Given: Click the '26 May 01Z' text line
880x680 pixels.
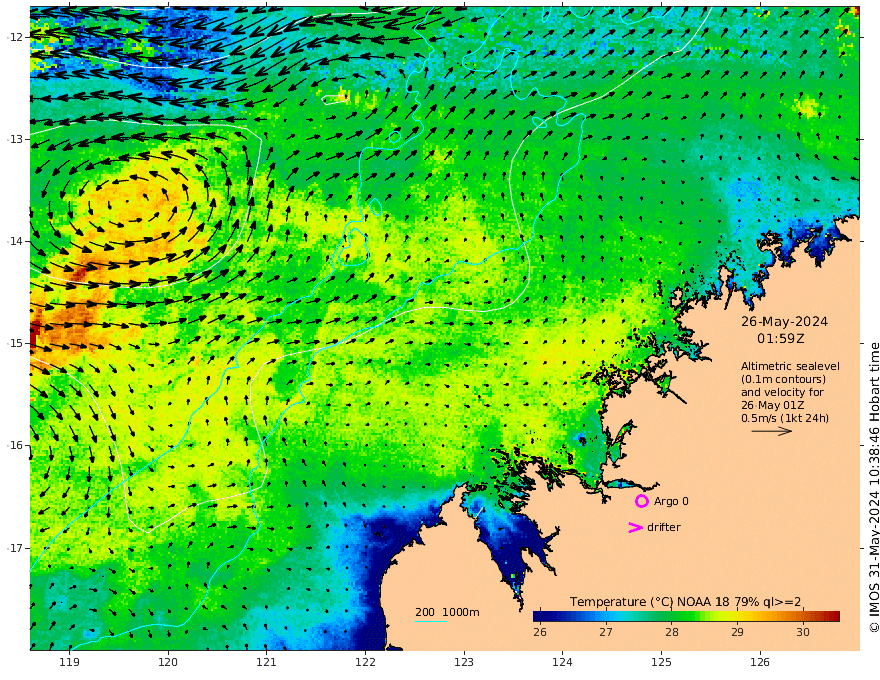Looking at the screenshot, I should (773, 405).
